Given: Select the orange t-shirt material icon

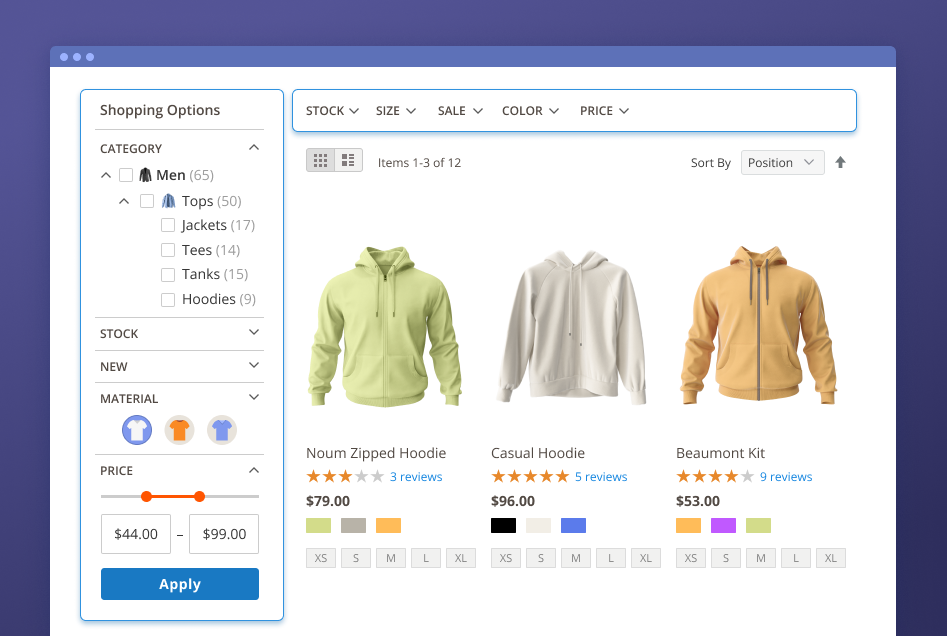Looking at the screenshot, I should click(179, 430).
